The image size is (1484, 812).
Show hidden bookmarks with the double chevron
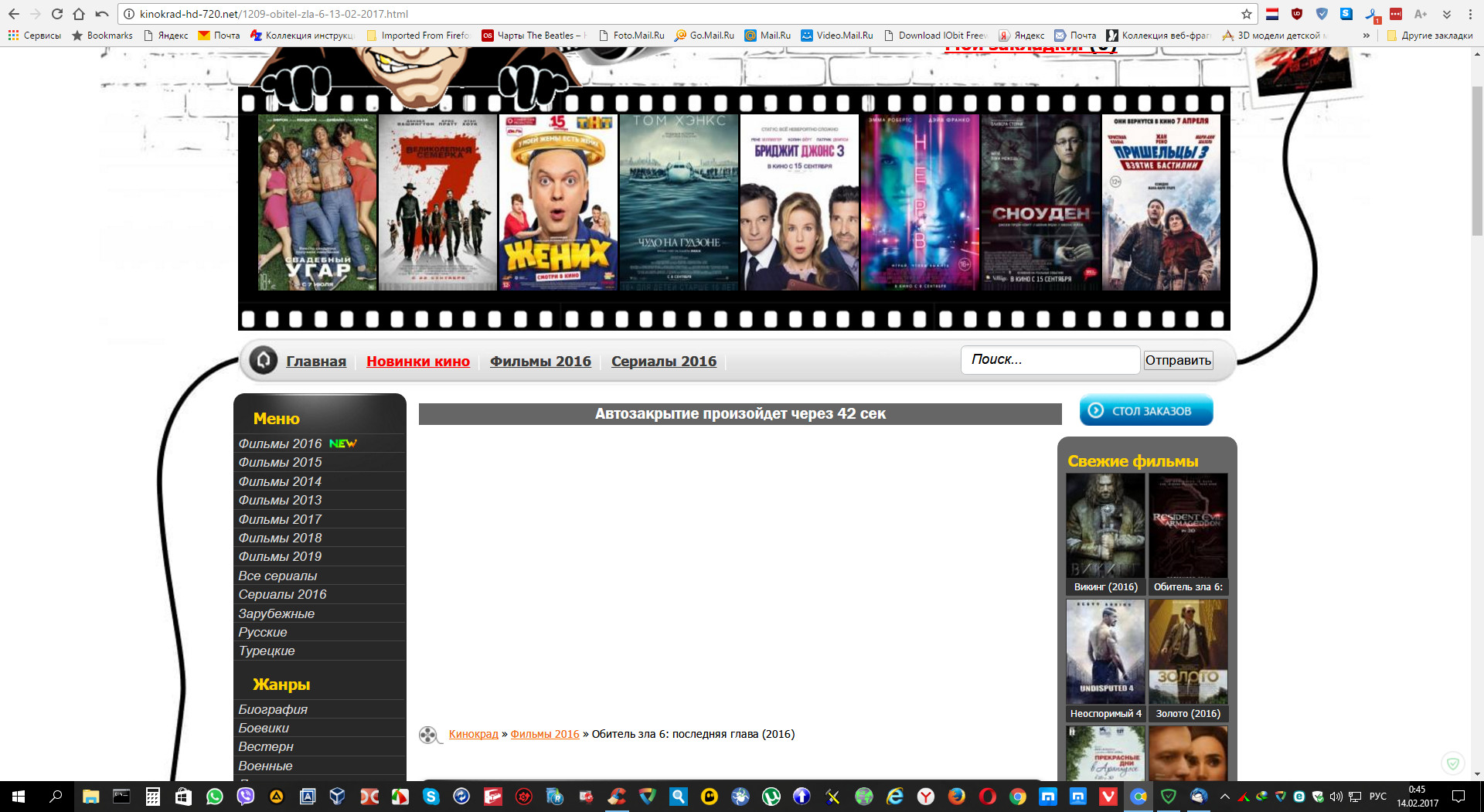(1366, 36)
